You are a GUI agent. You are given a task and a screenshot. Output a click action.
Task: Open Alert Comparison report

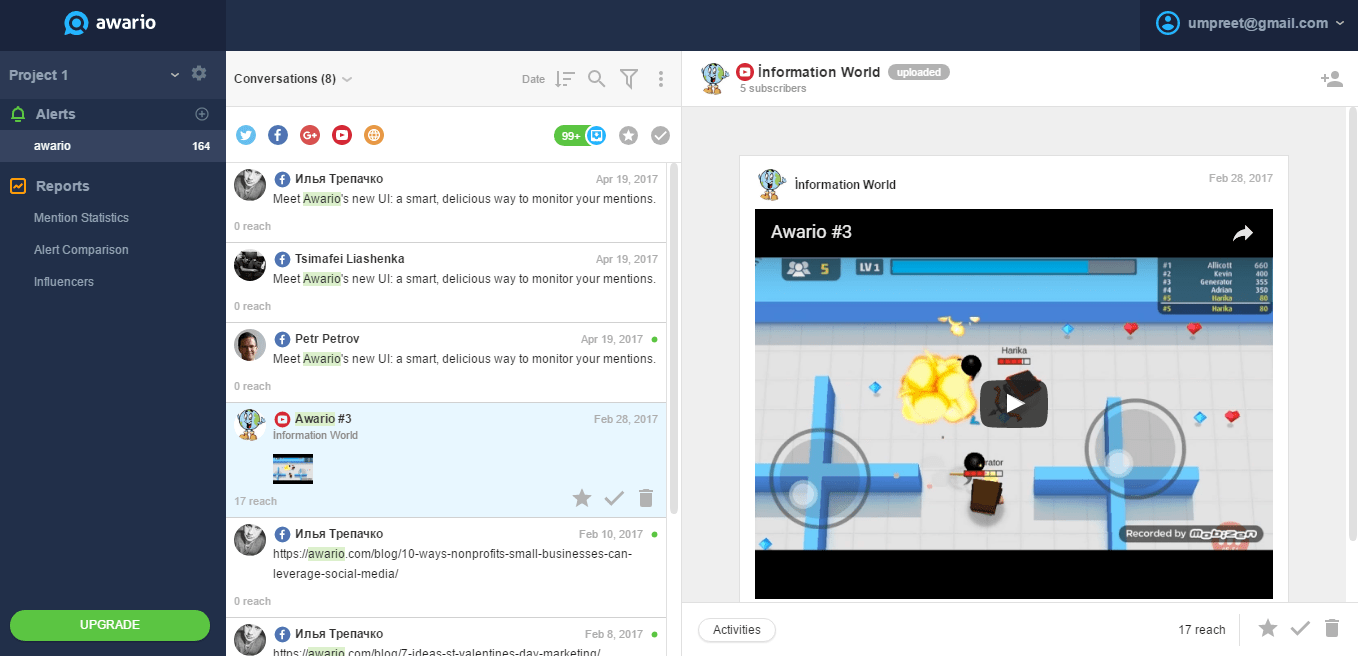[81, 250]
